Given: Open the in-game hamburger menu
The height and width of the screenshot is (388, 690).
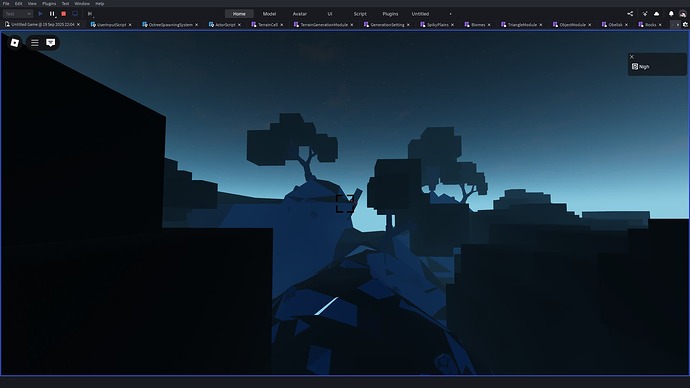Looking at the screenshot, I should pos(35,43).
